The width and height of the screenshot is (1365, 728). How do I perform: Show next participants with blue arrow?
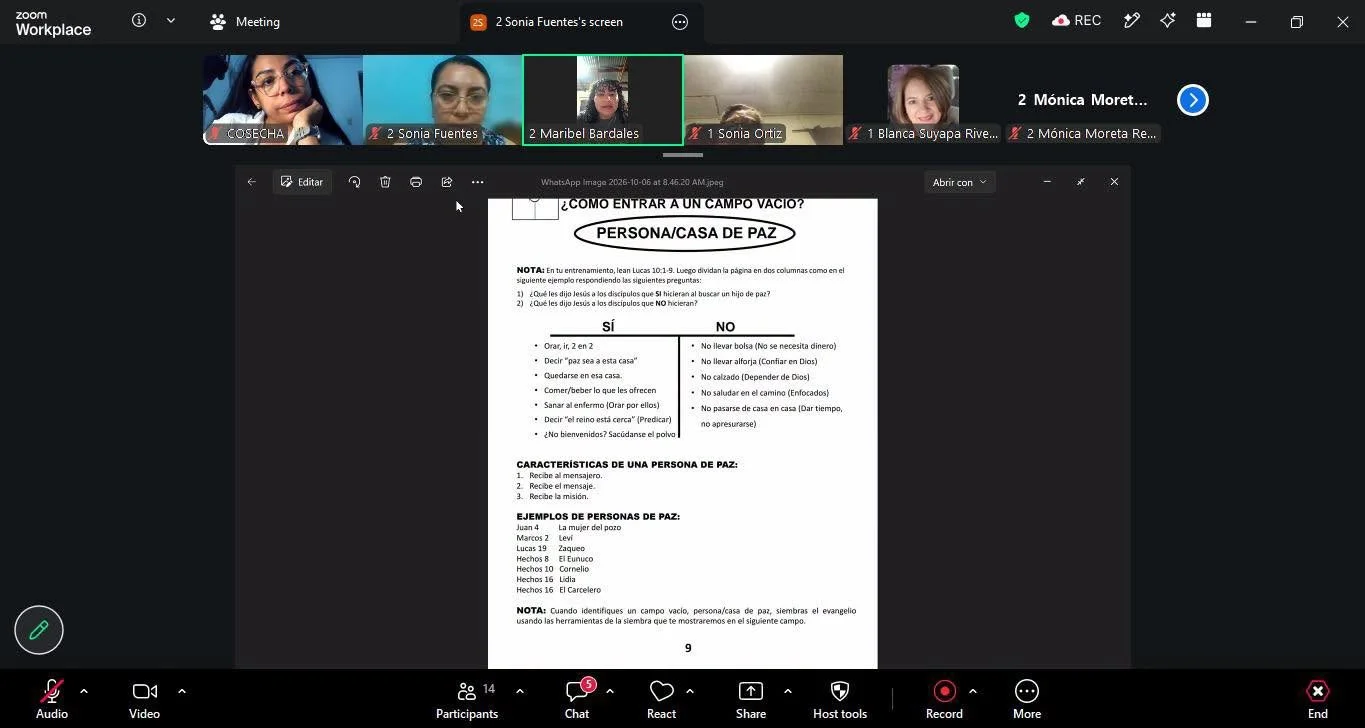(x=1192, y=100)
